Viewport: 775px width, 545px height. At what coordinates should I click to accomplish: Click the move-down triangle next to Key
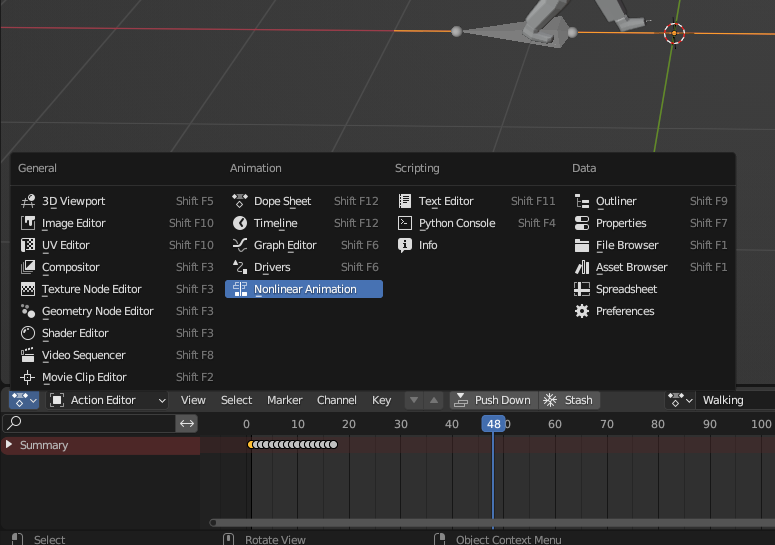414,400
